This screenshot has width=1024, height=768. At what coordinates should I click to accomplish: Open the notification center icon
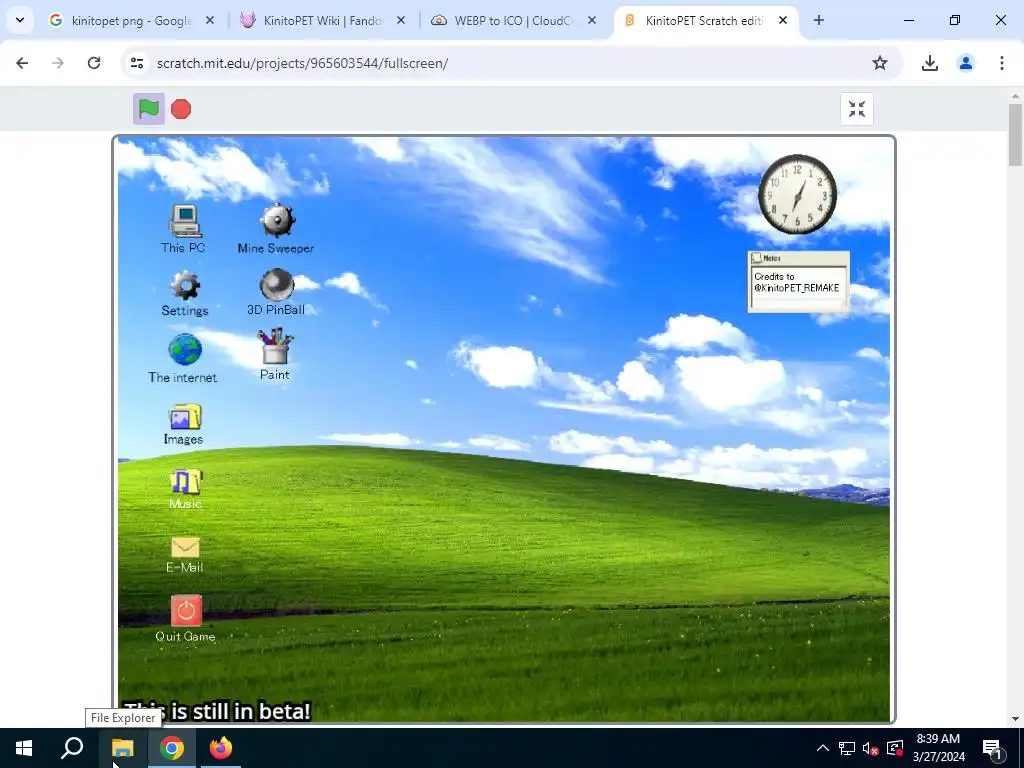992,748
